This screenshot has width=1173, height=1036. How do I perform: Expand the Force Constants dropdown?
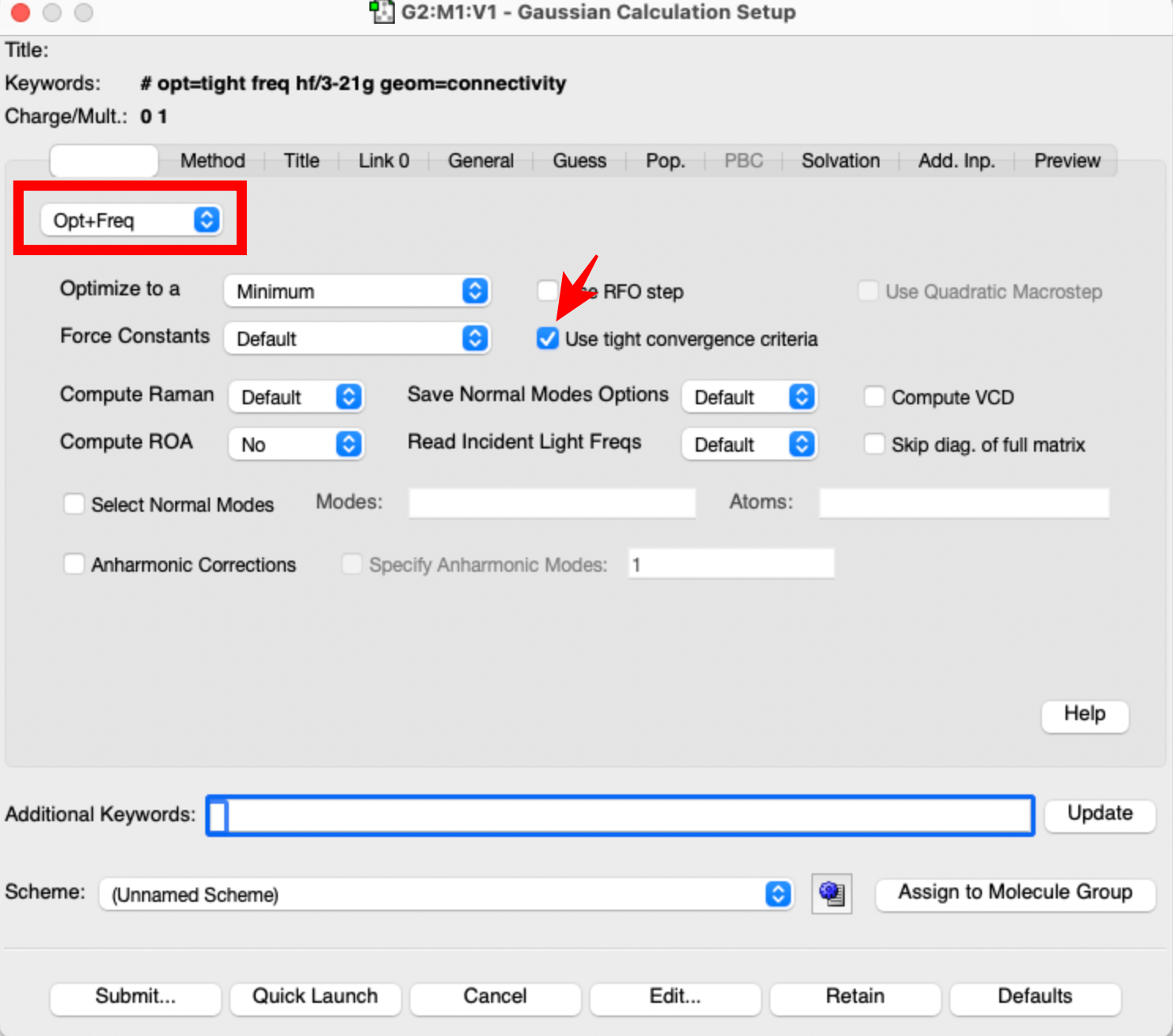pos(357,338)
